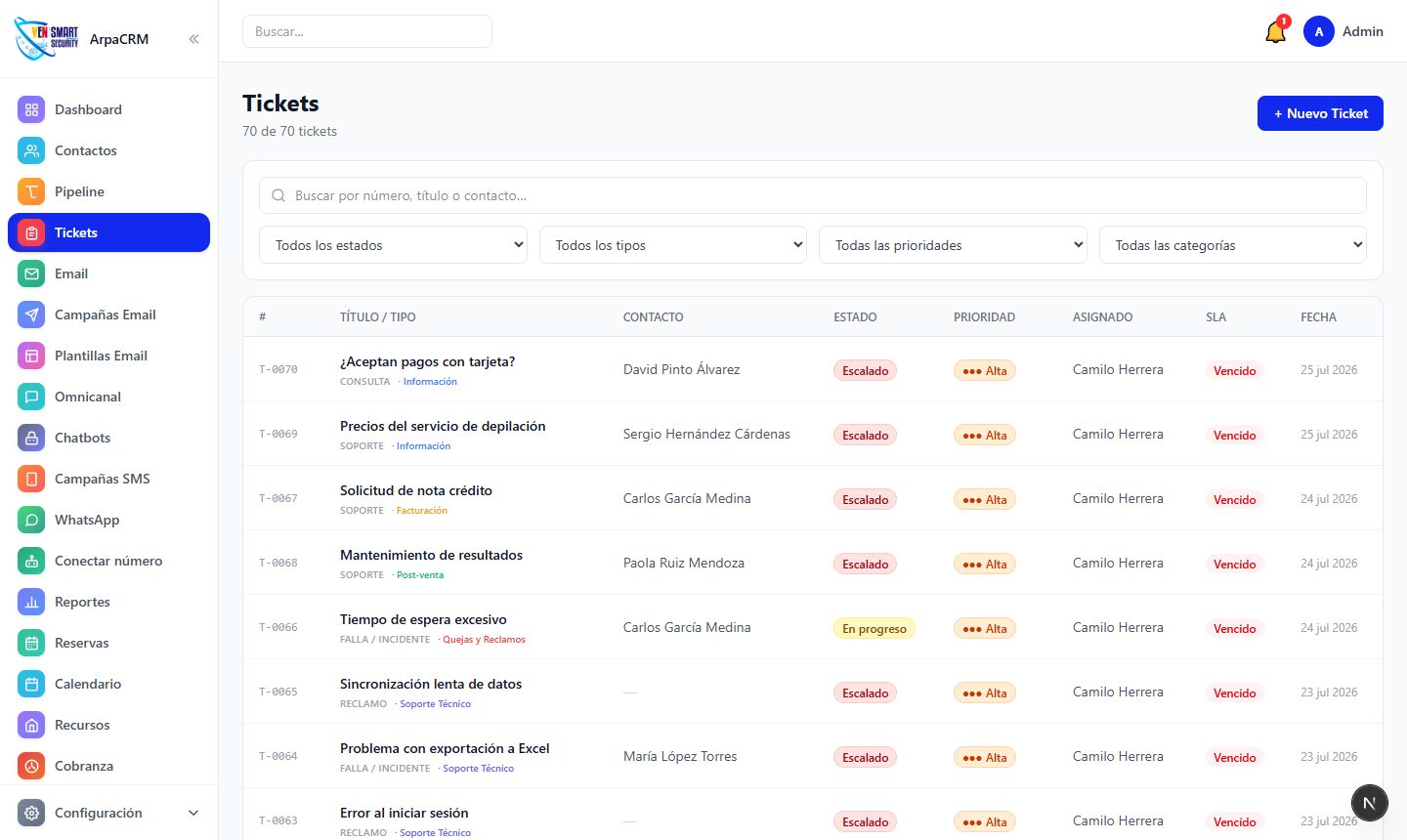Viewport: 1407px width, 840px height.
Task: Click the En progreso status badge
Action: (874, 628)
